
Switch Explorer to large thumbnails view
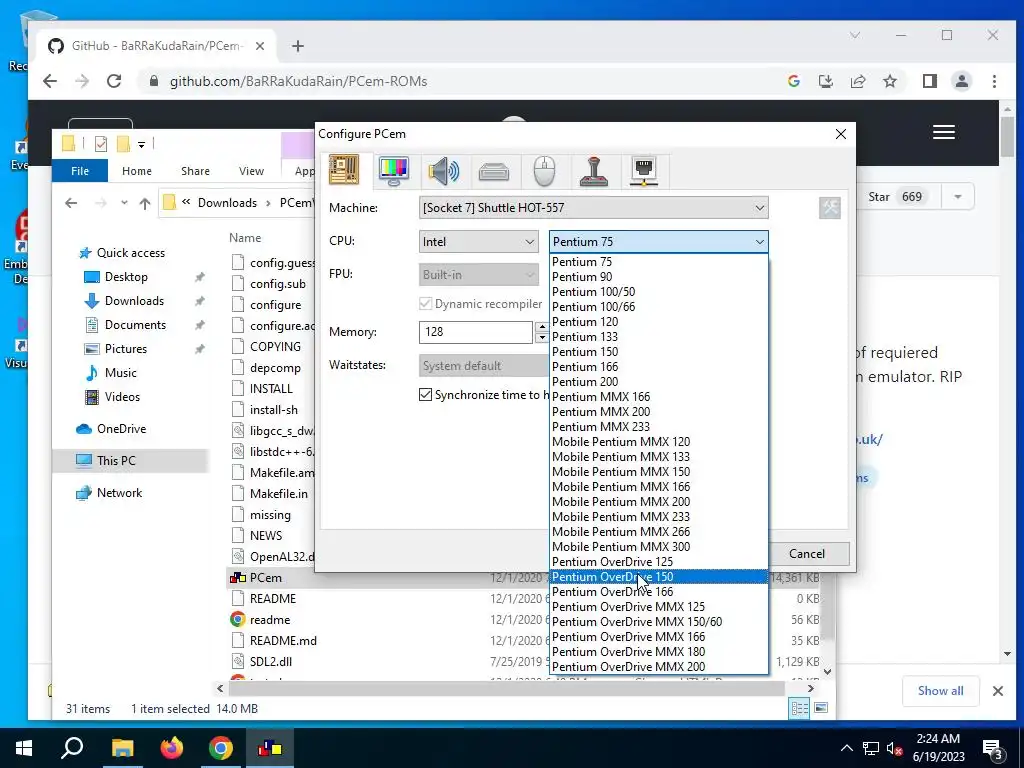coord(821,708)
